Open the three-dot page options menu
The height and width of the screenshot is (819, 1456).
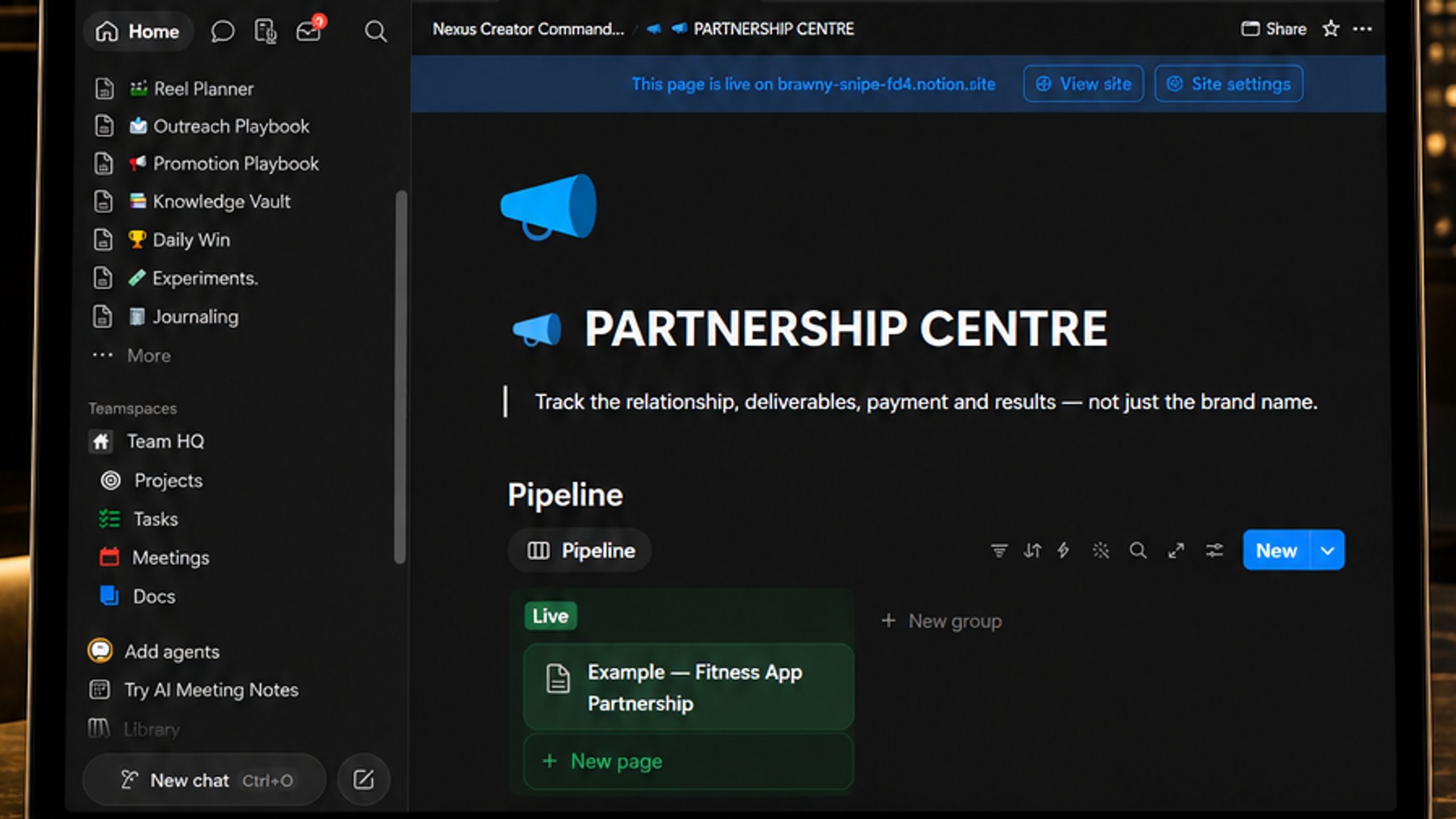[1362, 28]
